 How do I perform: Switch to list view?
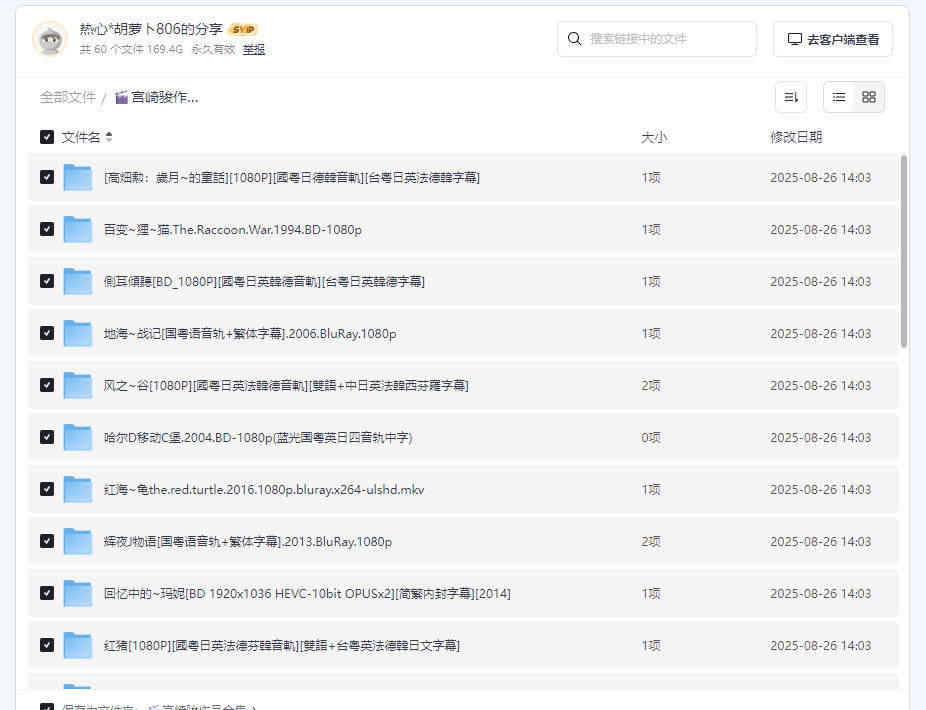point(839,97)
